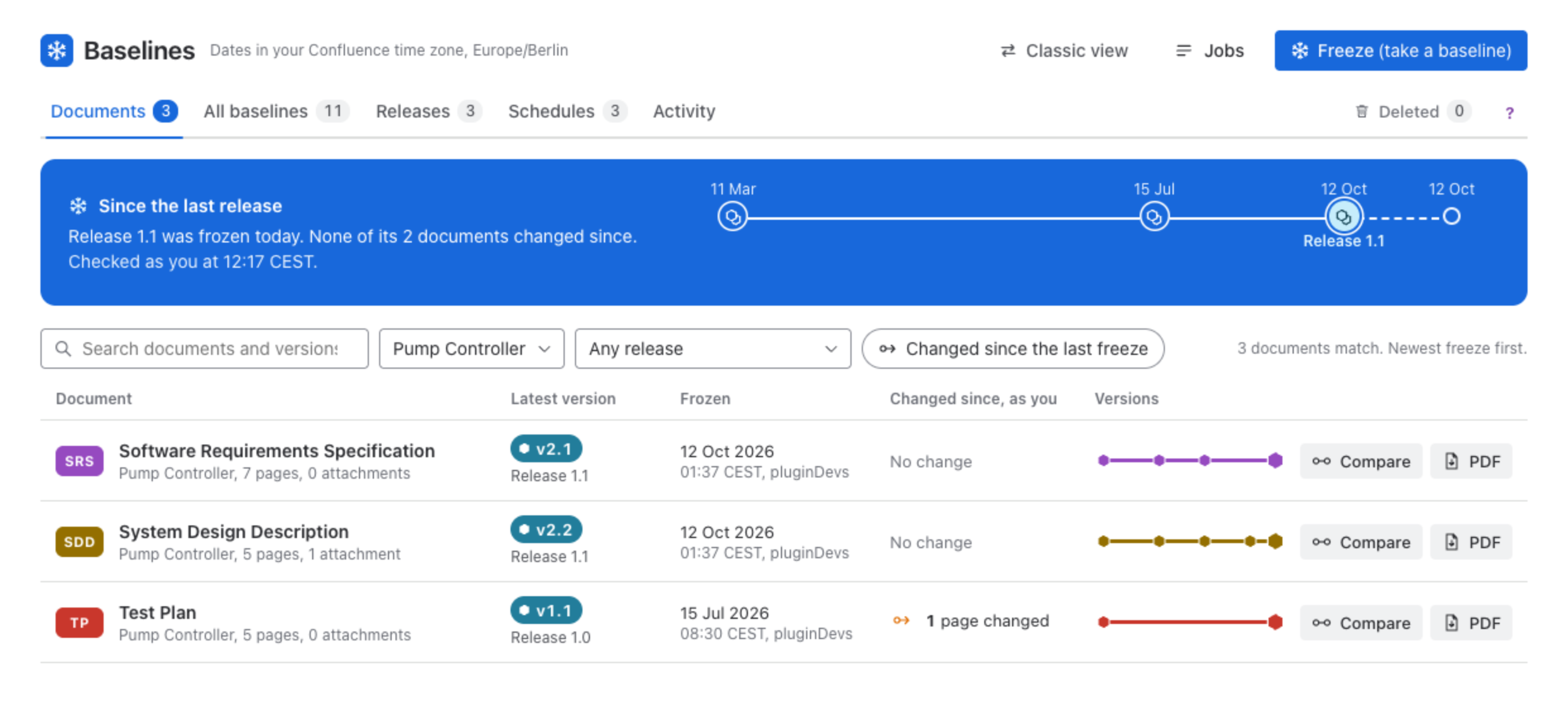
Task: Click the snowflake icon beside Since the last release
Action: click(78, 206)
